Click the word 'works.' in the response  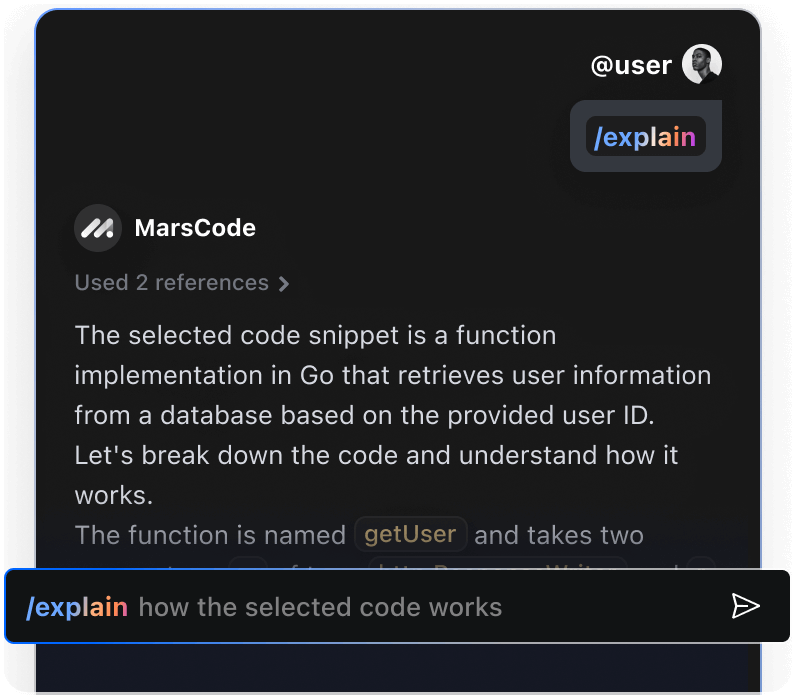(x=114, y=495)
